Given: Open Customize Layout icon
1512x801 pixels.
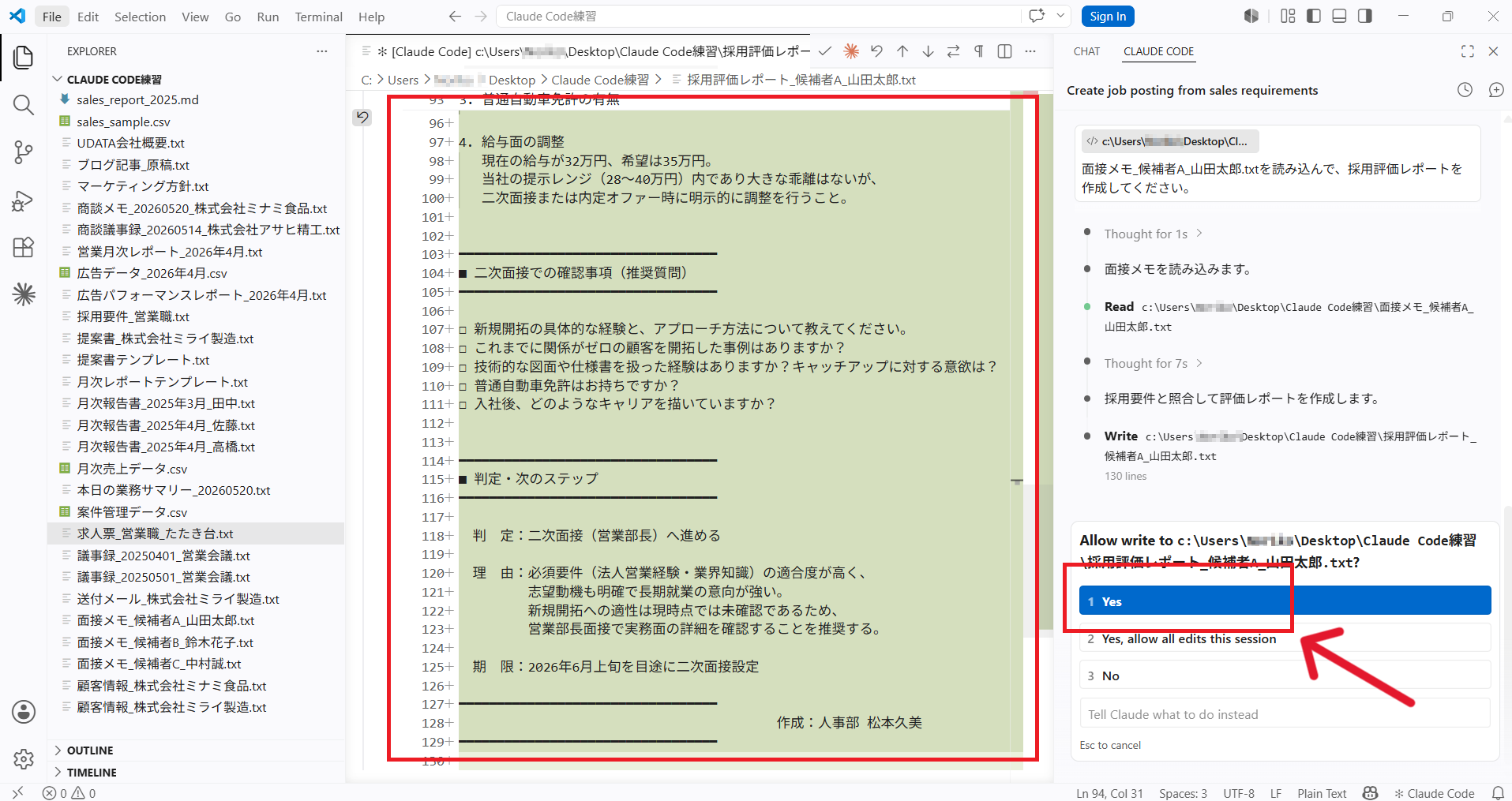Looking at the screenshot, I should (1288, 16).
